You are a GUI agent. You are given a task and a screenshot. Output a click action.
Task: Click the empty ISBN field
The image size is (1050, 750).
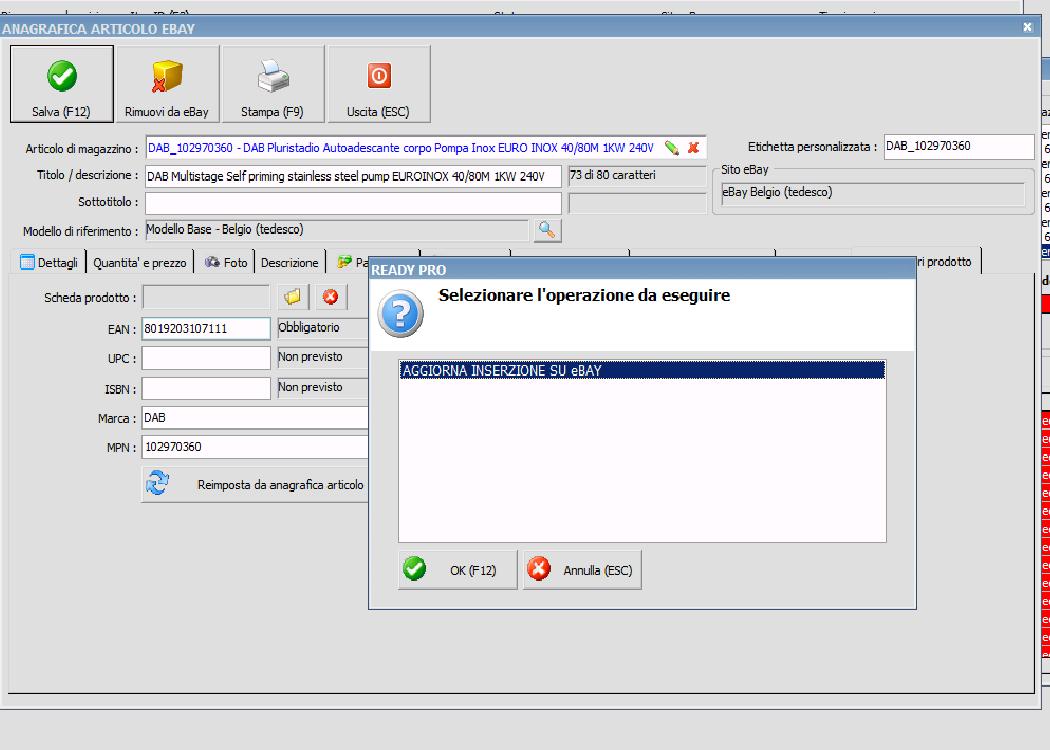pyautogui.click(x=206, y=388)
